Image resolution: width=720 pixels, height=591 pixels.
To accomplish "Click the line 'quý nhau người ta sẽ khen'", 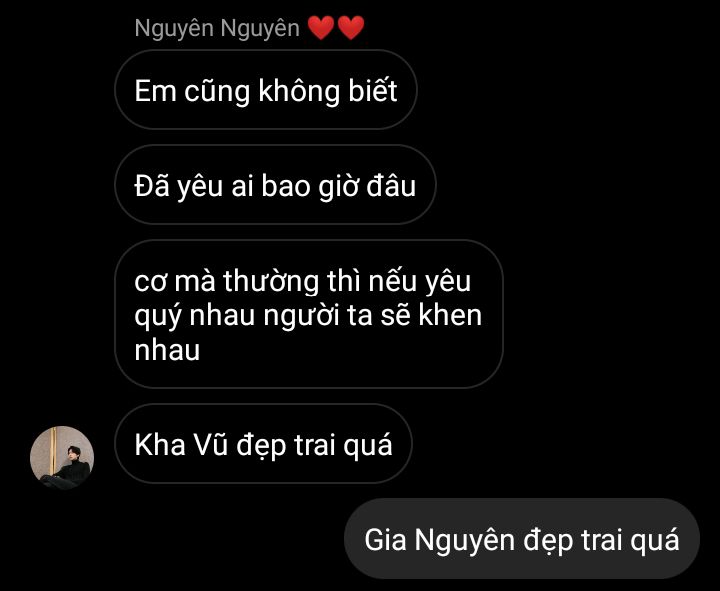I will [x=308, y=316].
